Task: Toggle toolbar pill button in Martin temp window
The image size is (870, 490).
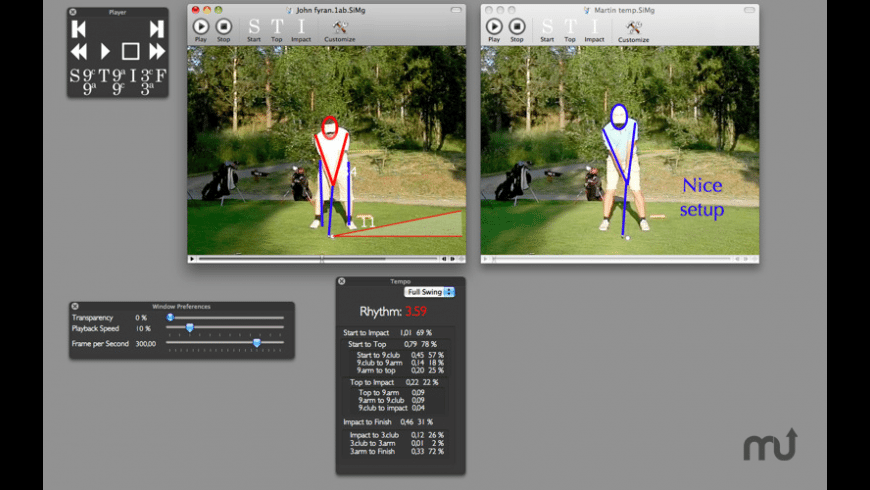Action: click(749, 10)
